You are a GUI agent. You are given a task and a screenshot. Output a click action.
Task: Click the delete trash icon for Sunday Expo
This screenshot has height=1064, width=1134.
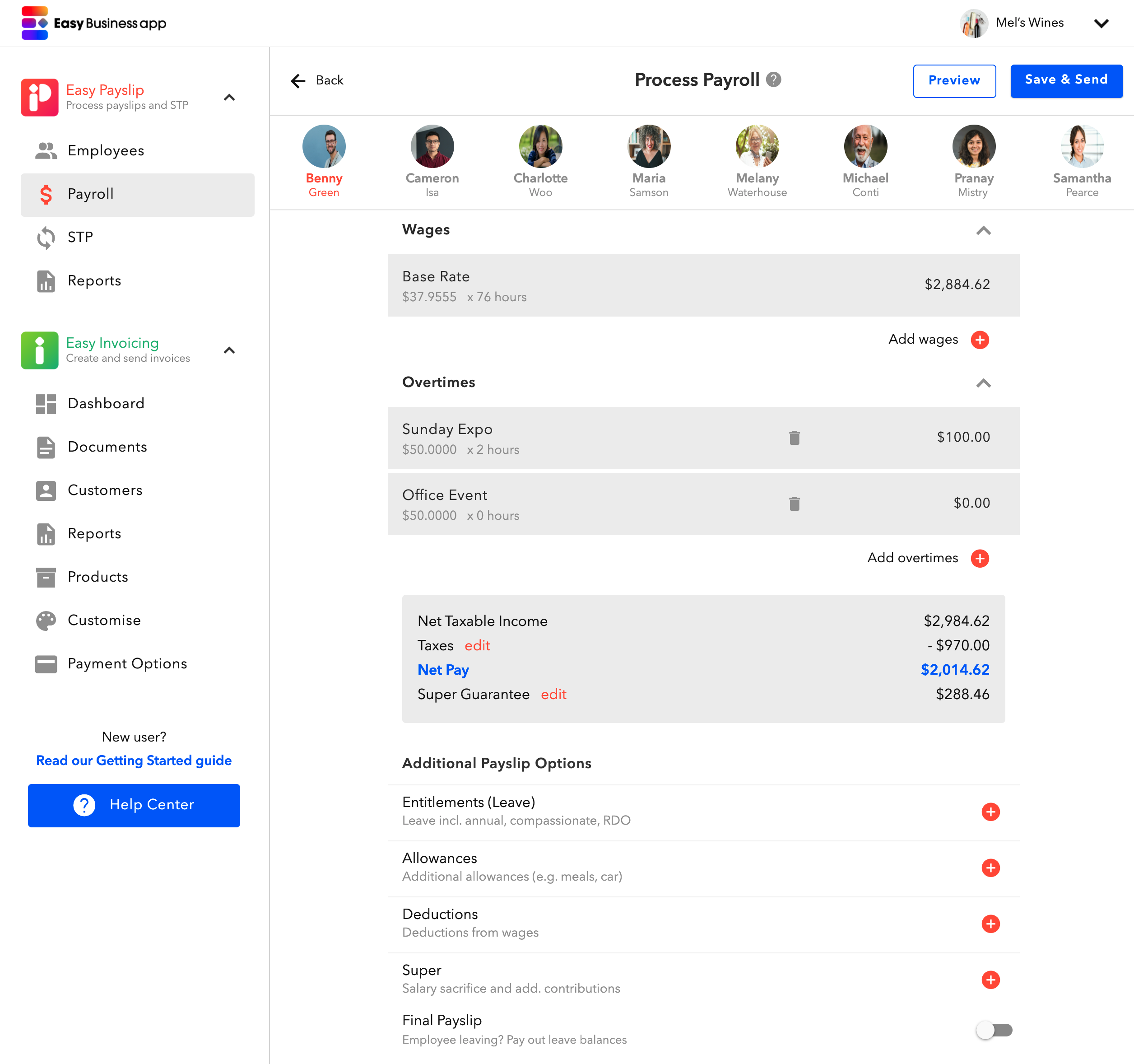[795, 438]
